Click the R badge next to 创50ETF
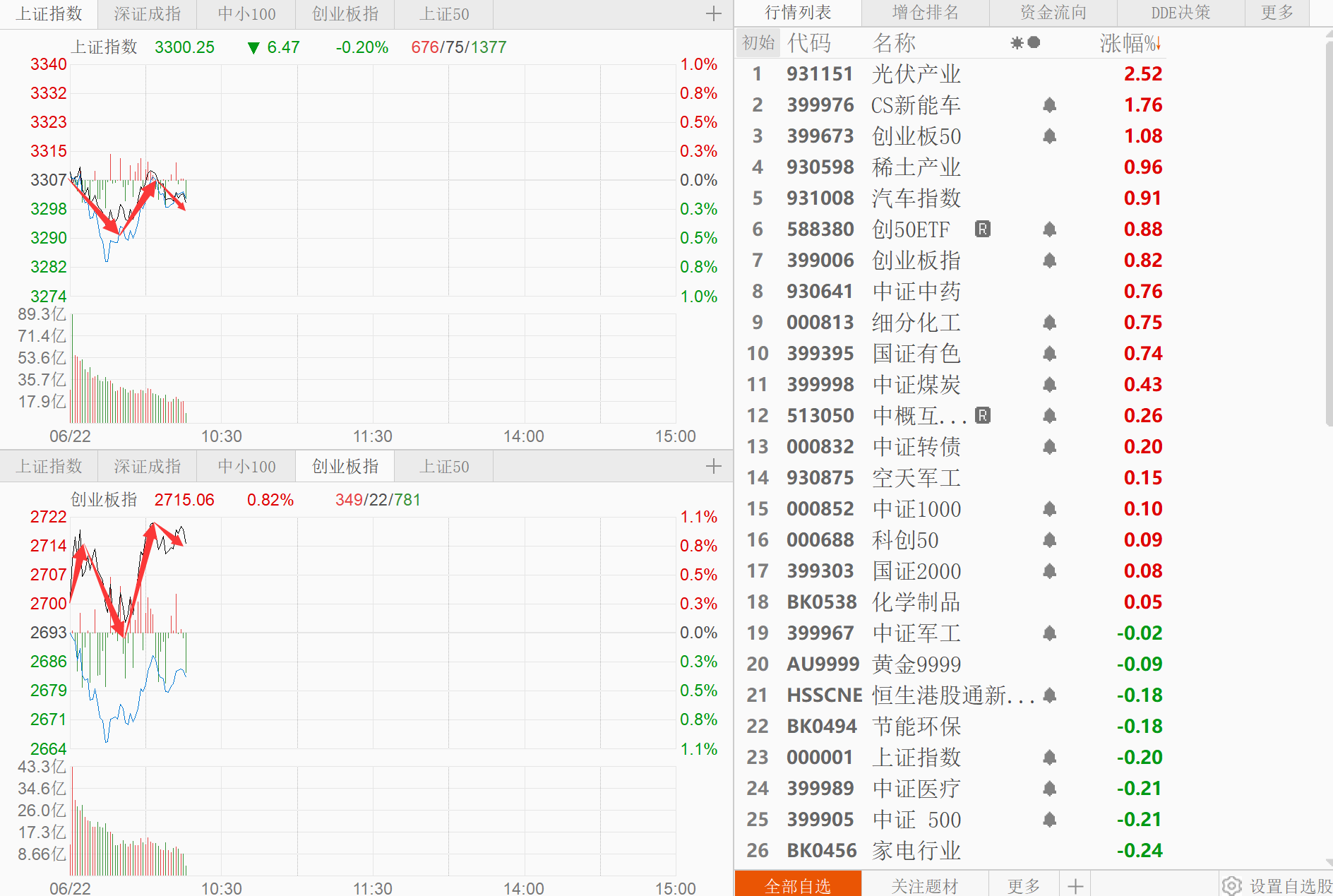The height and width of the screenshot is (896, 1333). coord(983,229)
